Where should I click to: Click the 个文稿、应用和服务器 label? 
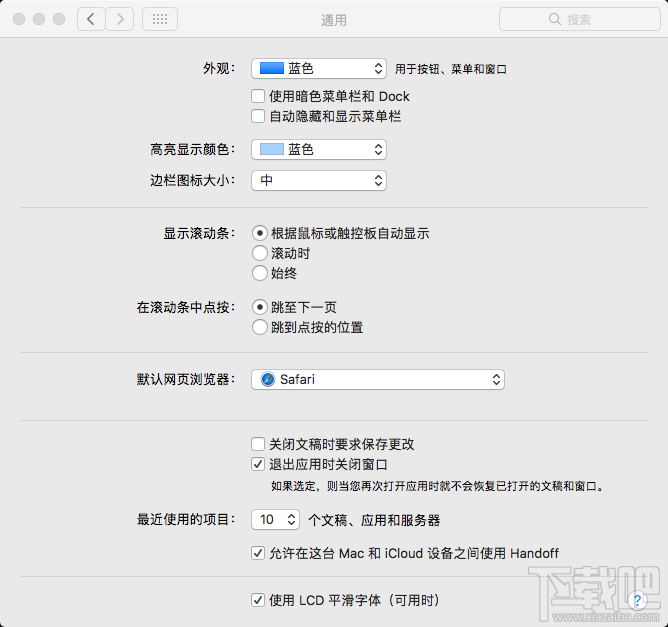(x=374, y=520)
